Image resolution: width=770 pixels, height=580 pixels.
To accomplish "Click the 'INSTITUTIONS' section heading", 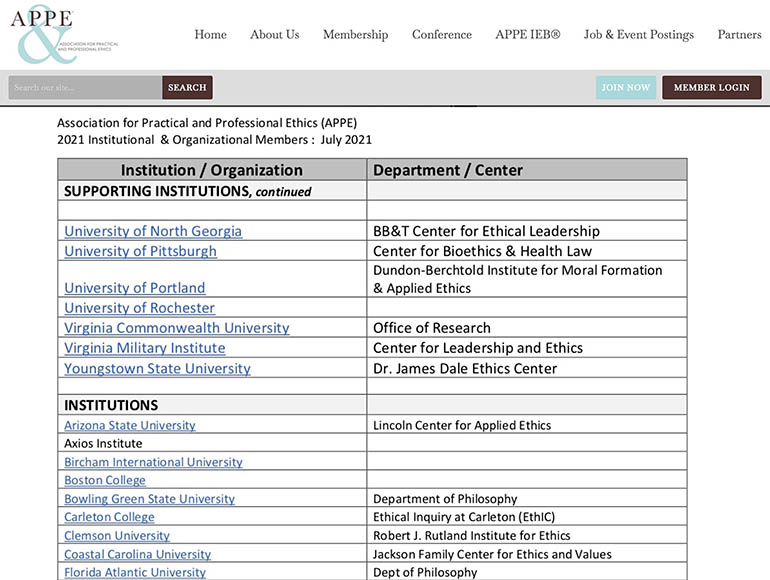I will (111, 405).
